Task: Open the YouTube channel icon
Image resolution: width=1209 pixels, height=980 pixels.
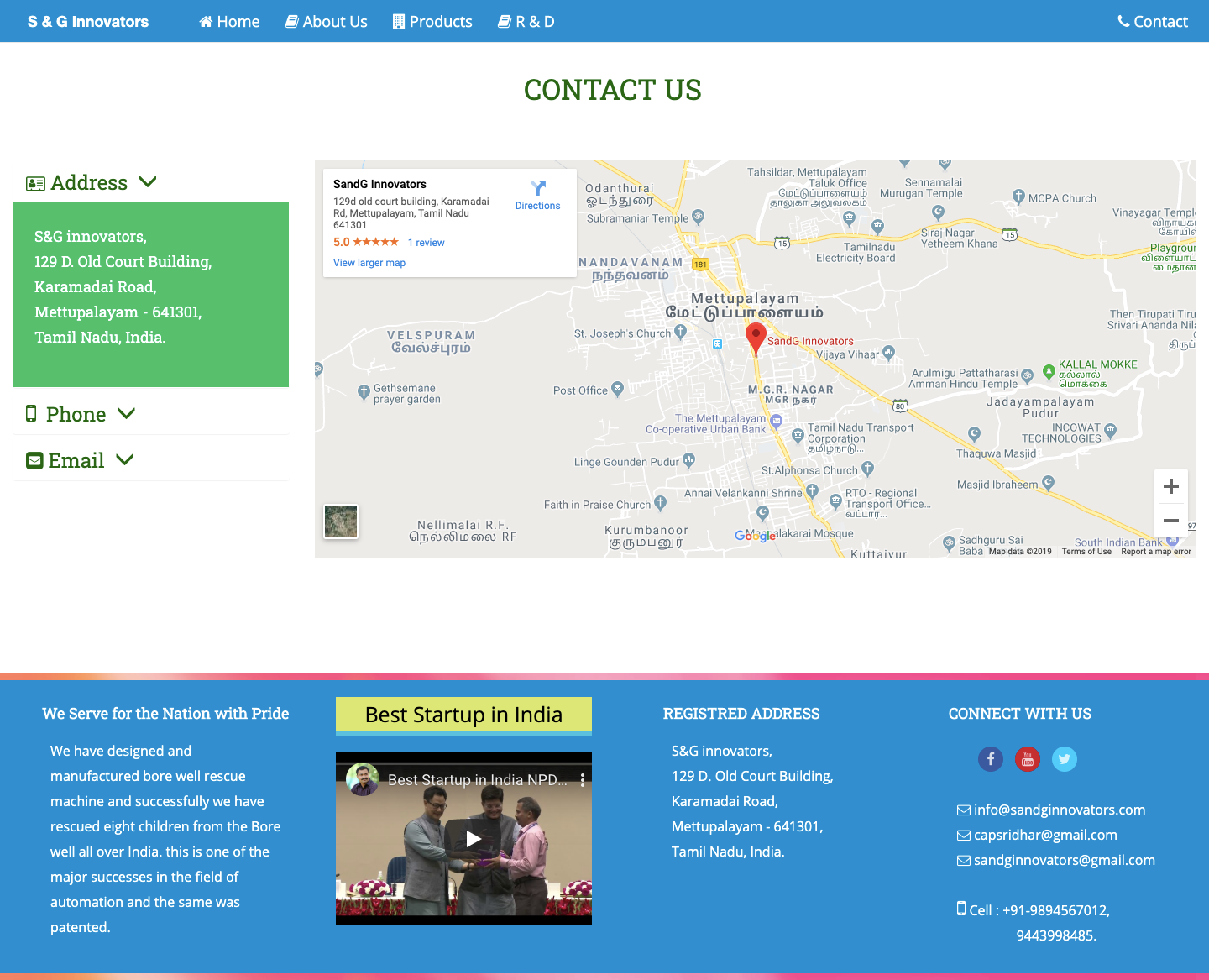Action: pyautogui.click(x=1028, y=759)
